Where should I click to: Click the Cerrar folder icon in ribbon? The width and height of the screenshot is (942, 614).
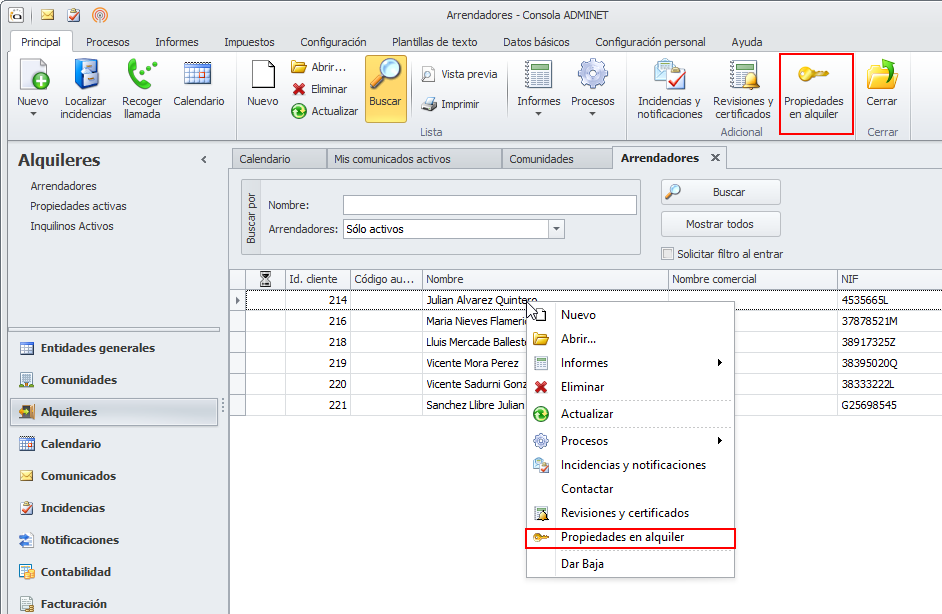(881, 77)
